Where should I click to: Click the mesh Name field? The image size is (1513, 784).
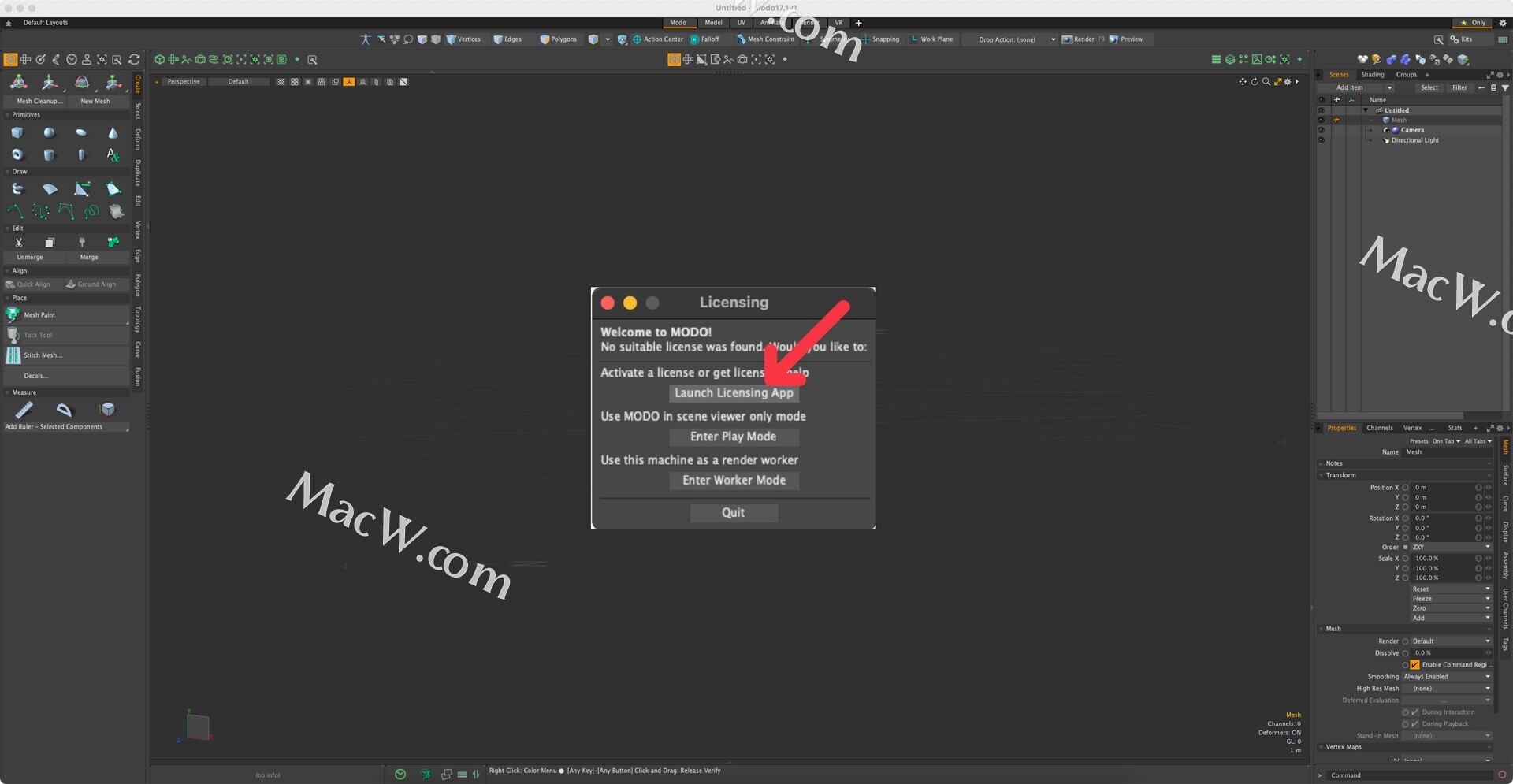[1448, 452]
